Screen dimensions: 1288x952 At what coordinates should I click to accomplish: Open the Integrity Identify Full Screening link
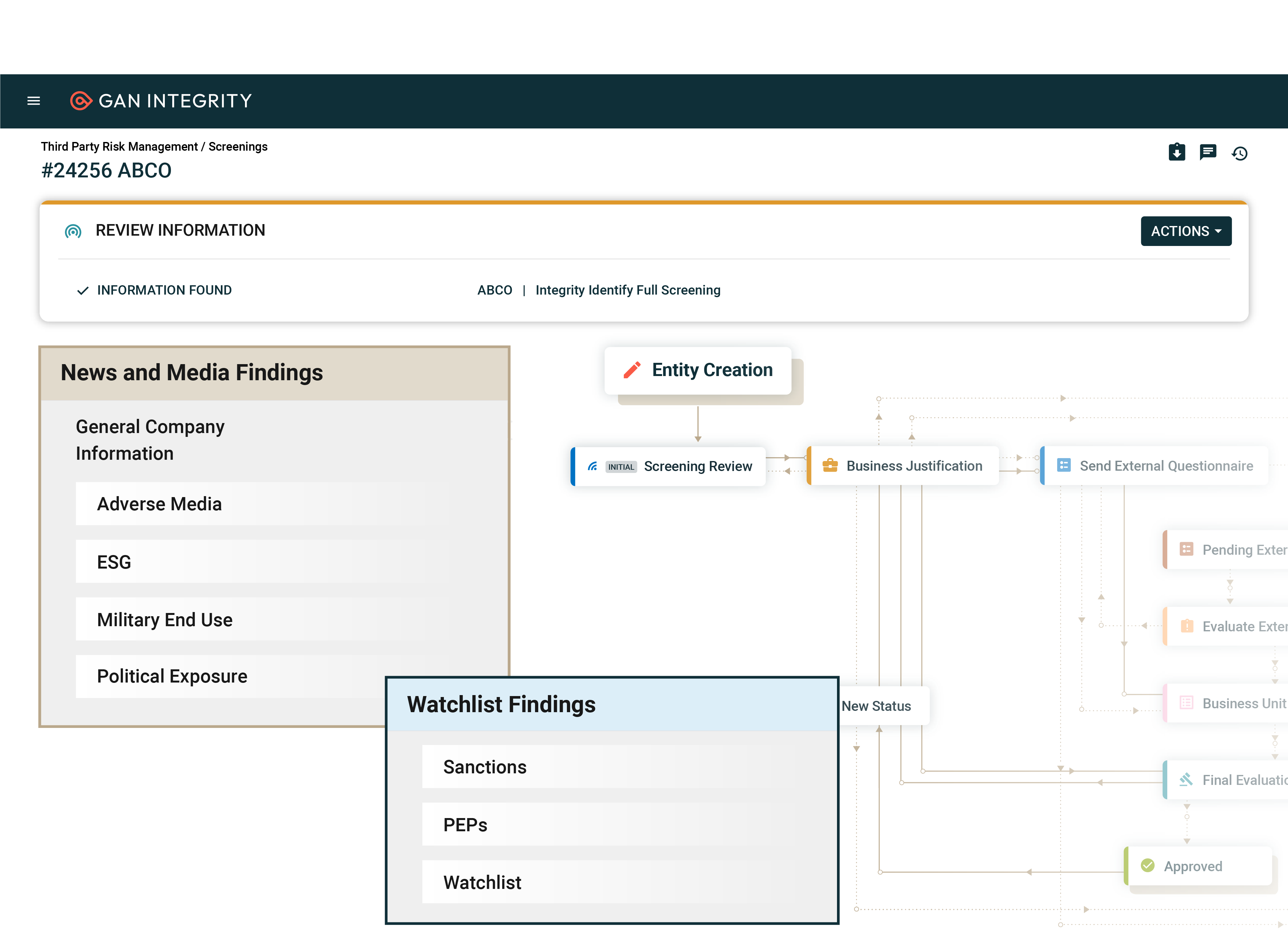point(628,290)
